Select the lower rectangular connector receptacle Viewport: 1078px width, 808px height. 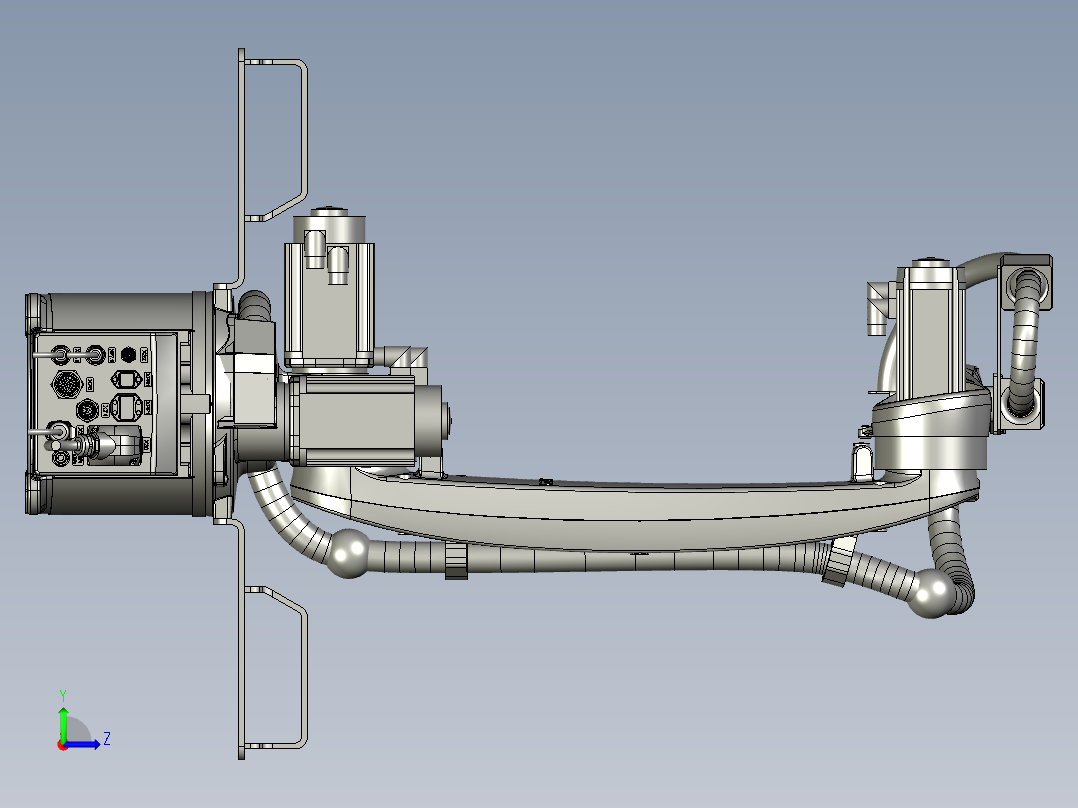(x=126, y=406)
